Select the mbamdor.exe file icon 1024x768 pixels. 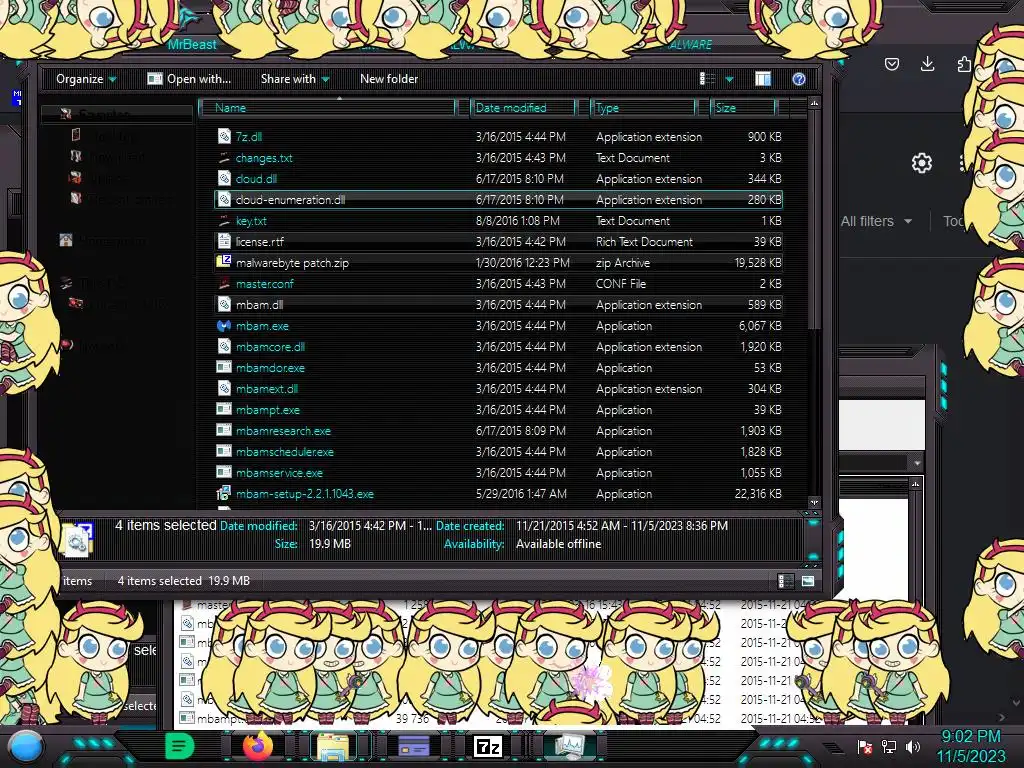click(224, 368)
